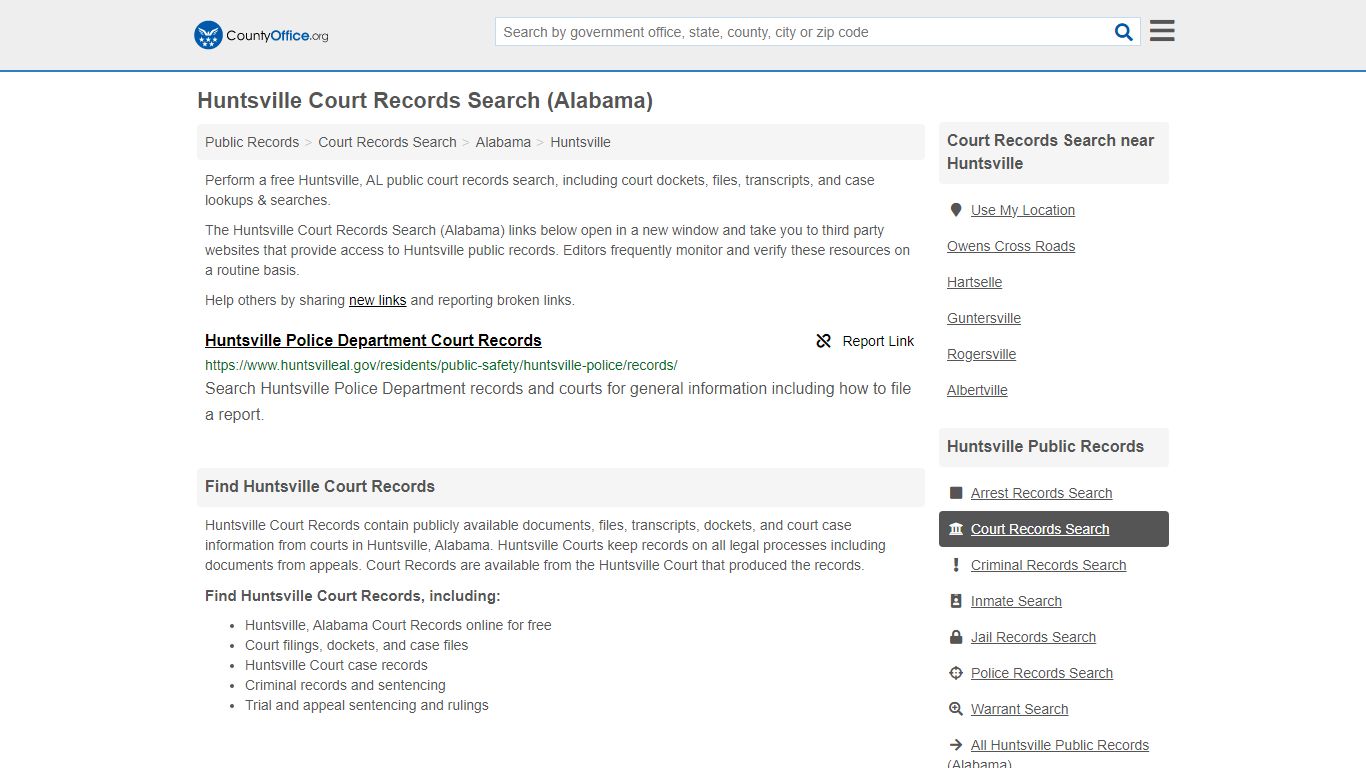Click the exclamation icon for Criminal Records
The width and height of the screenshot is (1366, 768).
956,565
